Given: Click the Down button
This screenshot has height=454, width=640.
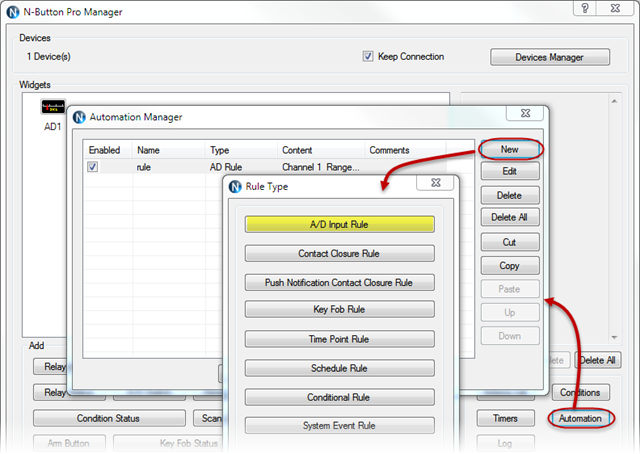Looking at the screenshot, I should click(x=509, y=336).
